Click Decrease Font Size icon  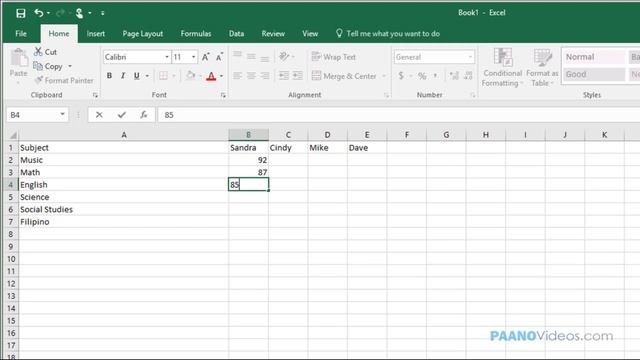(219, 57)
